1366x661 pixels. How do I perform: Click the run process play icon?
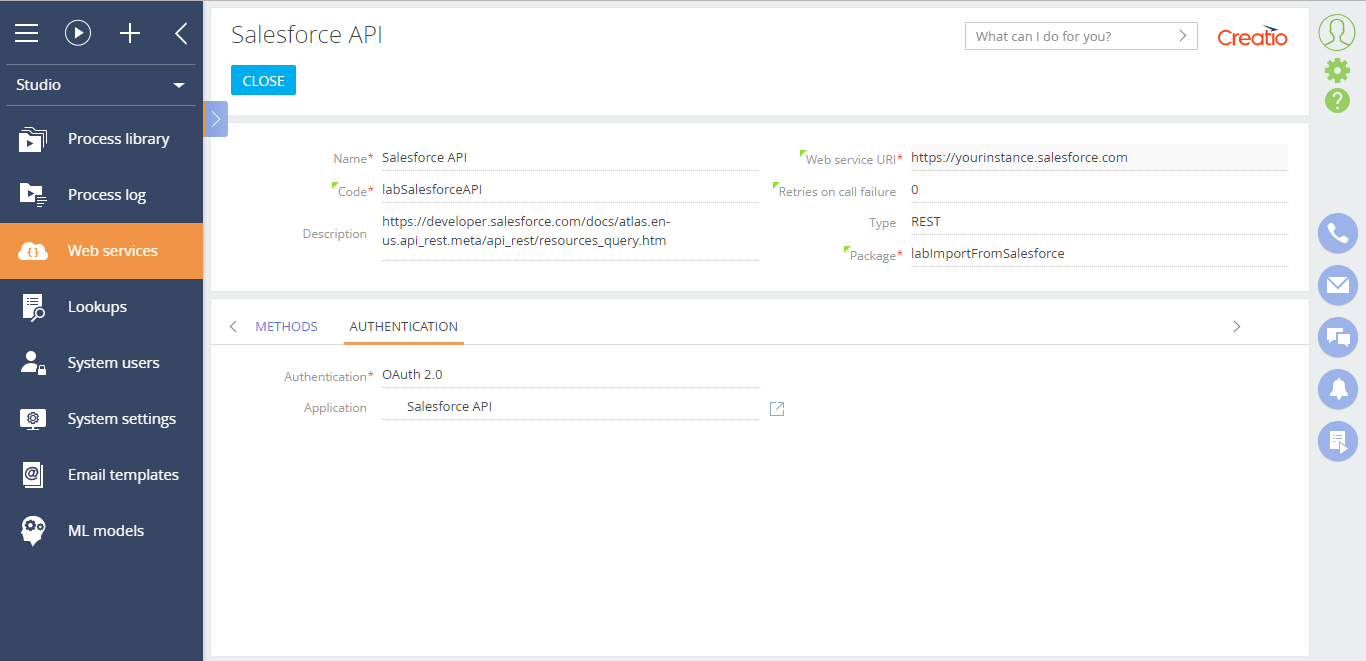click(78, 33)
